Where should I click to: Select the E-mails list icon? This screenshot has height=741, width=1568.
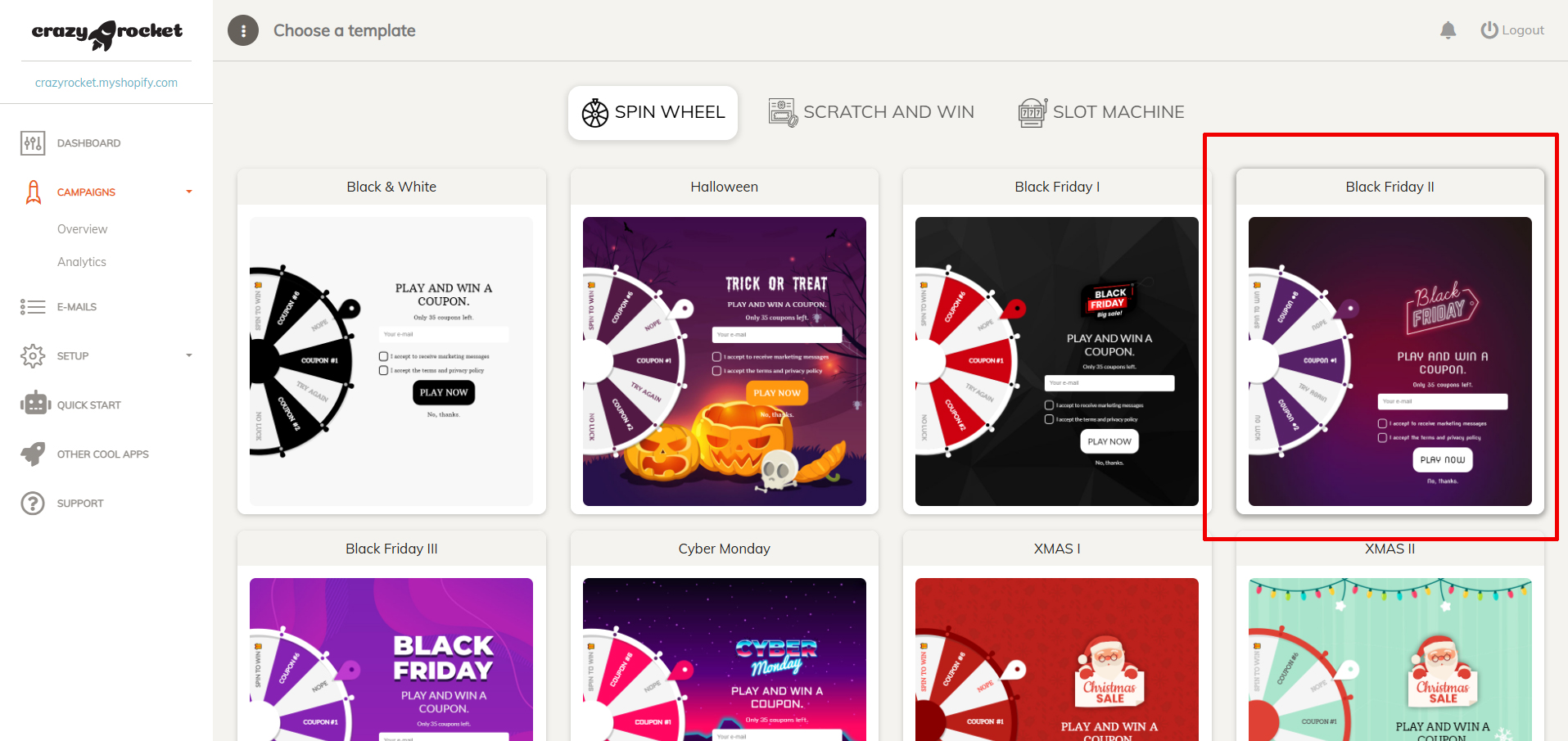[33, 307]
